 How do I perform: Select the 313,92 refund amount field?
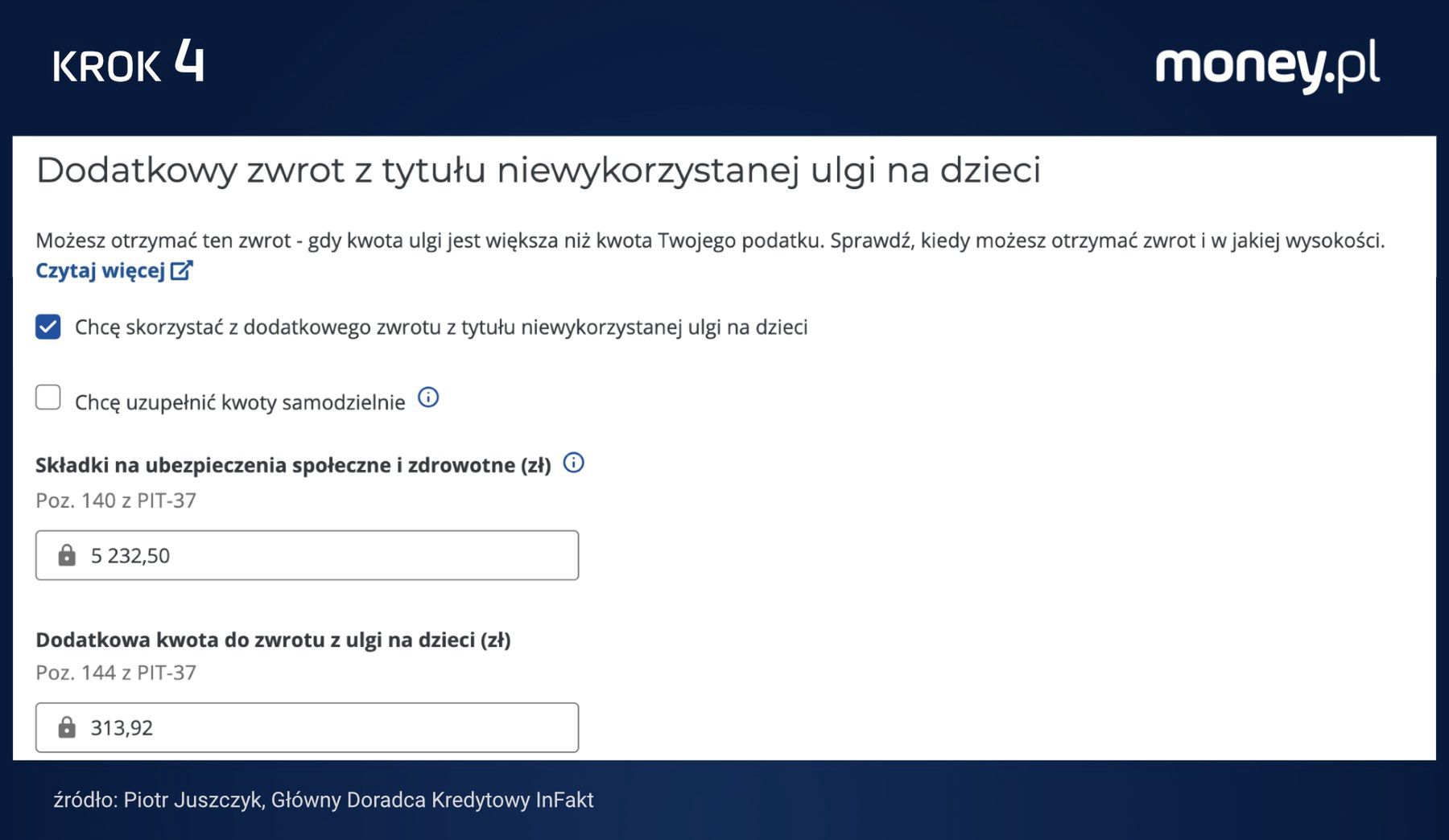click(x=306, y=728)
